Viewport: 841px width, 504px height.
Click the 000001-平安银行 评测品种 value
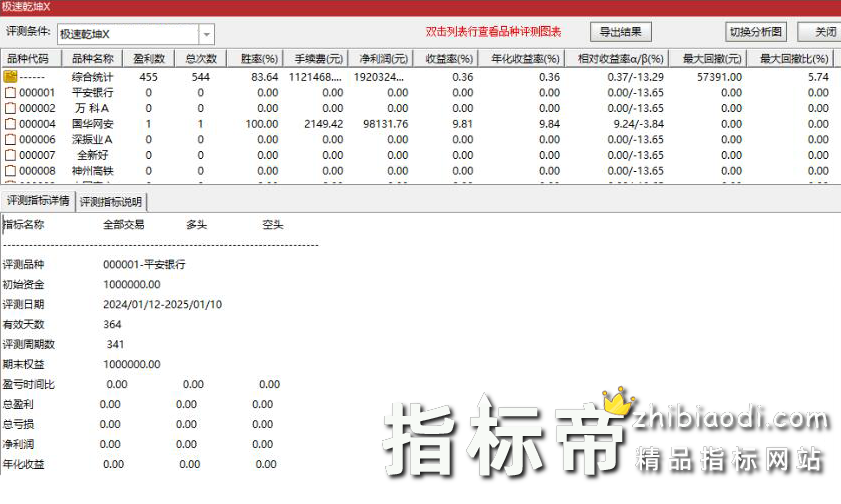pyautogui.click(x=144, y=264)
